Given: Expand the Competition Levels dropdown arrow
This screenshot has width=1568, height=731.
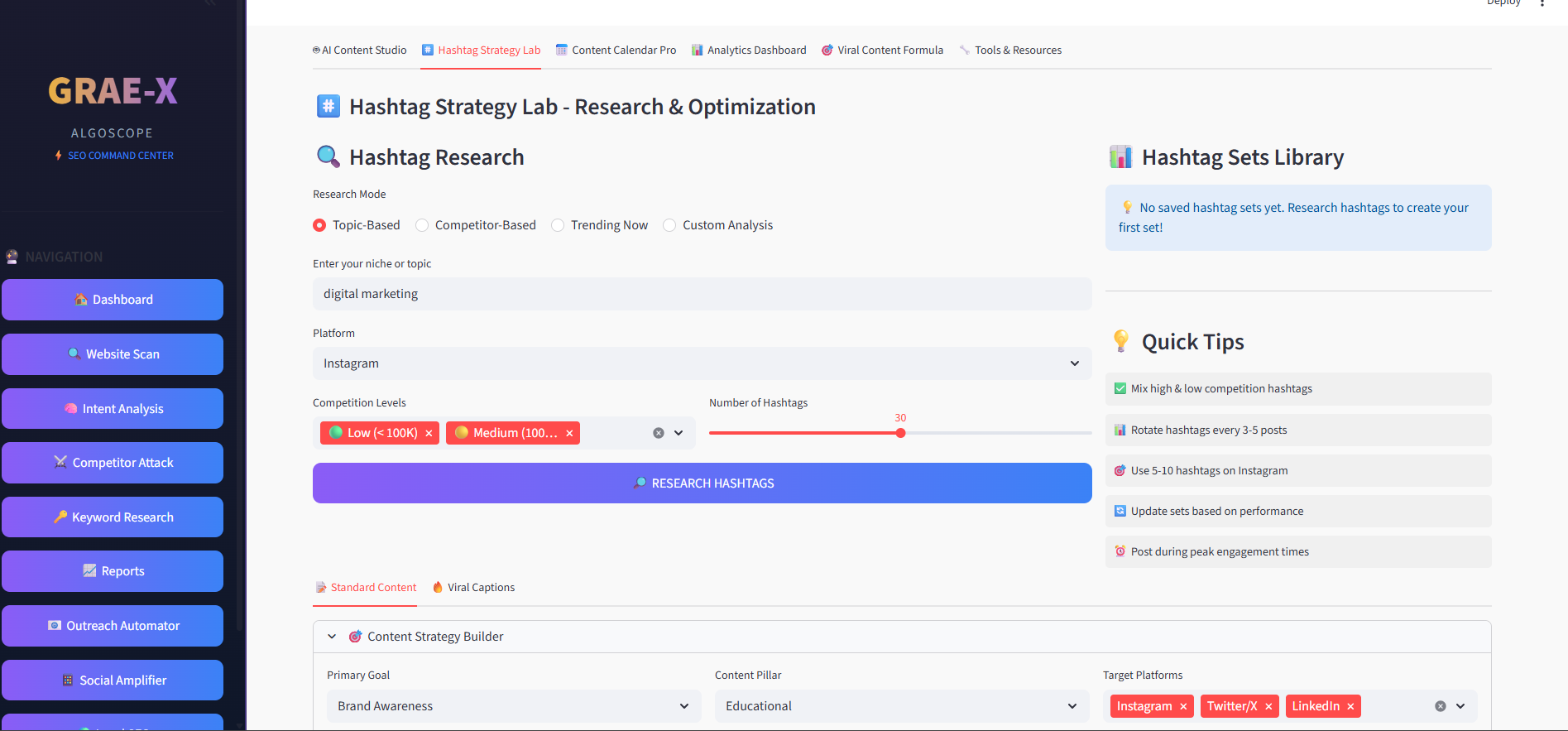Looking at the screenshot, I should (x=679, y=433).
